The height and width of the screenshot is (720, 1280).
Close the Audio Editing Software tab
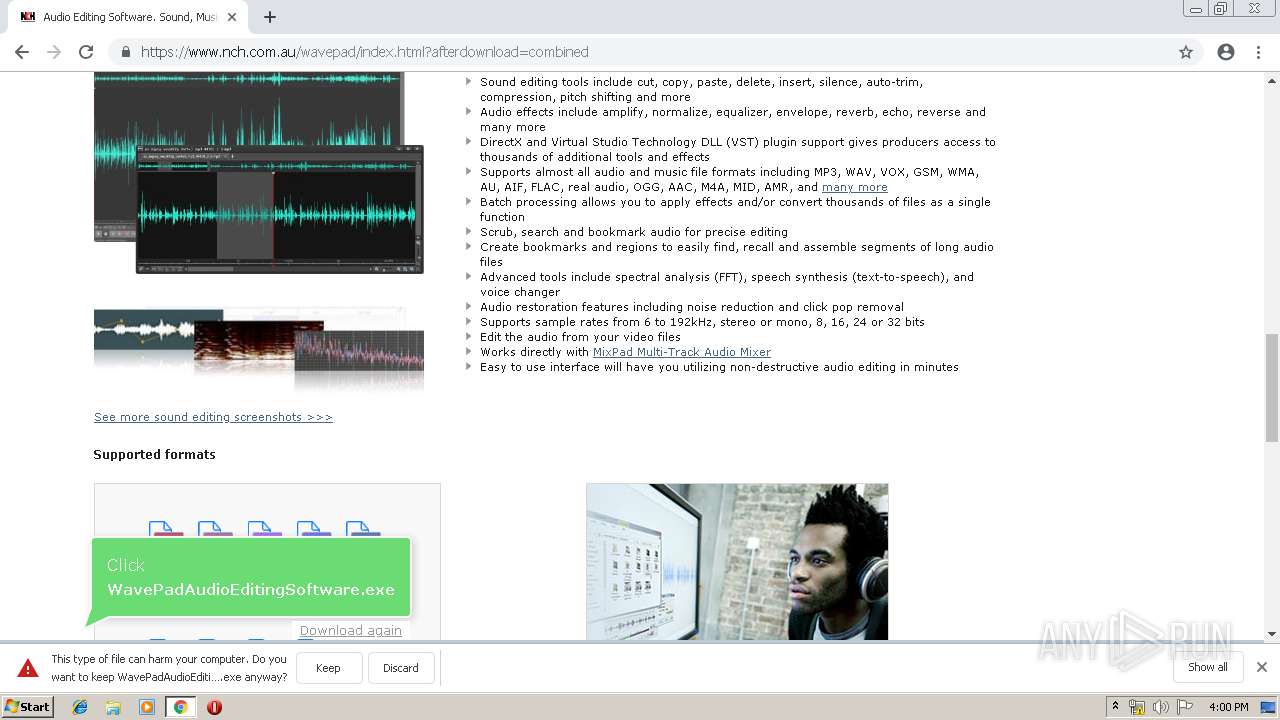(232, 17)
